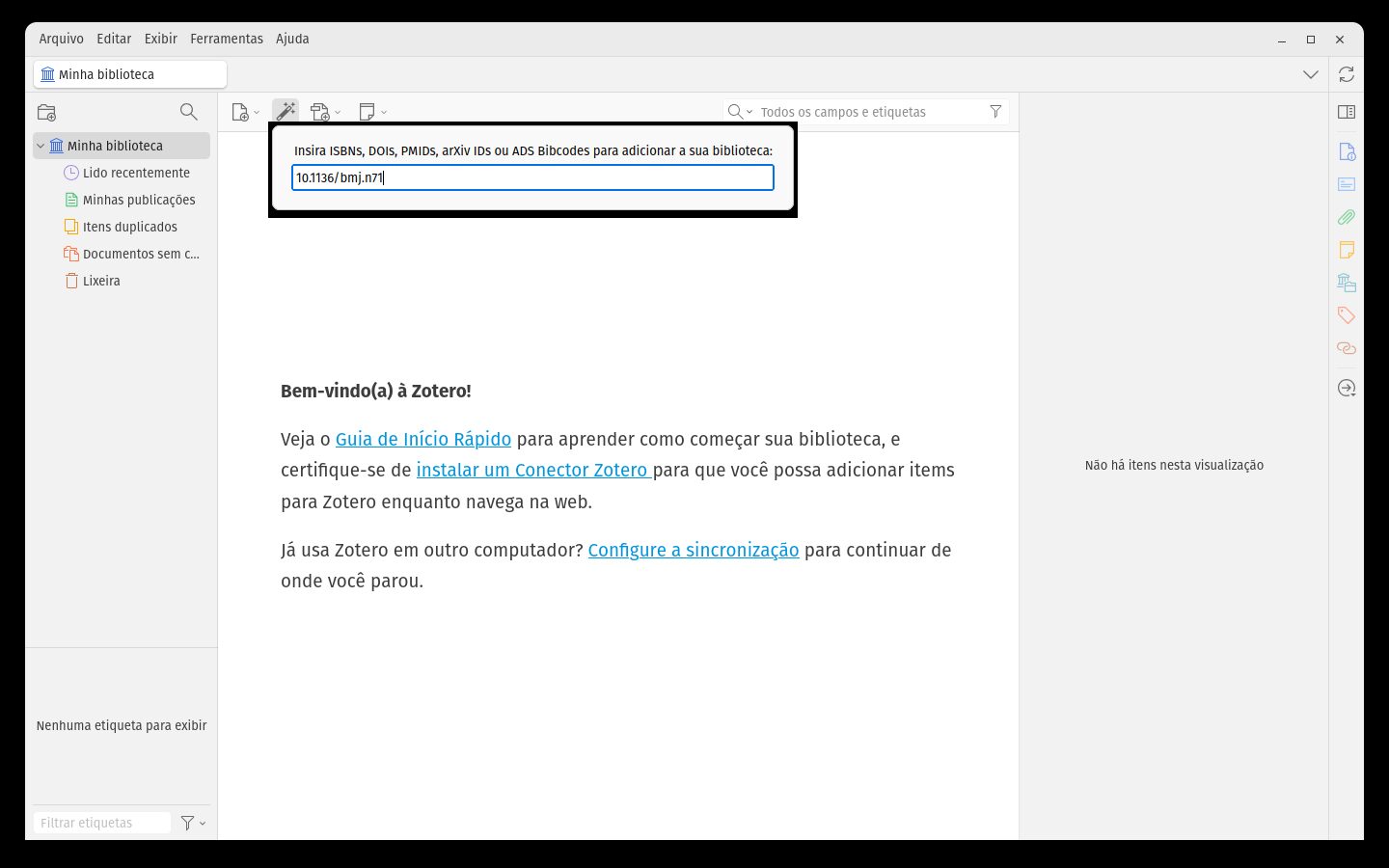
Task: Open the Info section icon in side rail
Action: click(x=1347, y=151)
